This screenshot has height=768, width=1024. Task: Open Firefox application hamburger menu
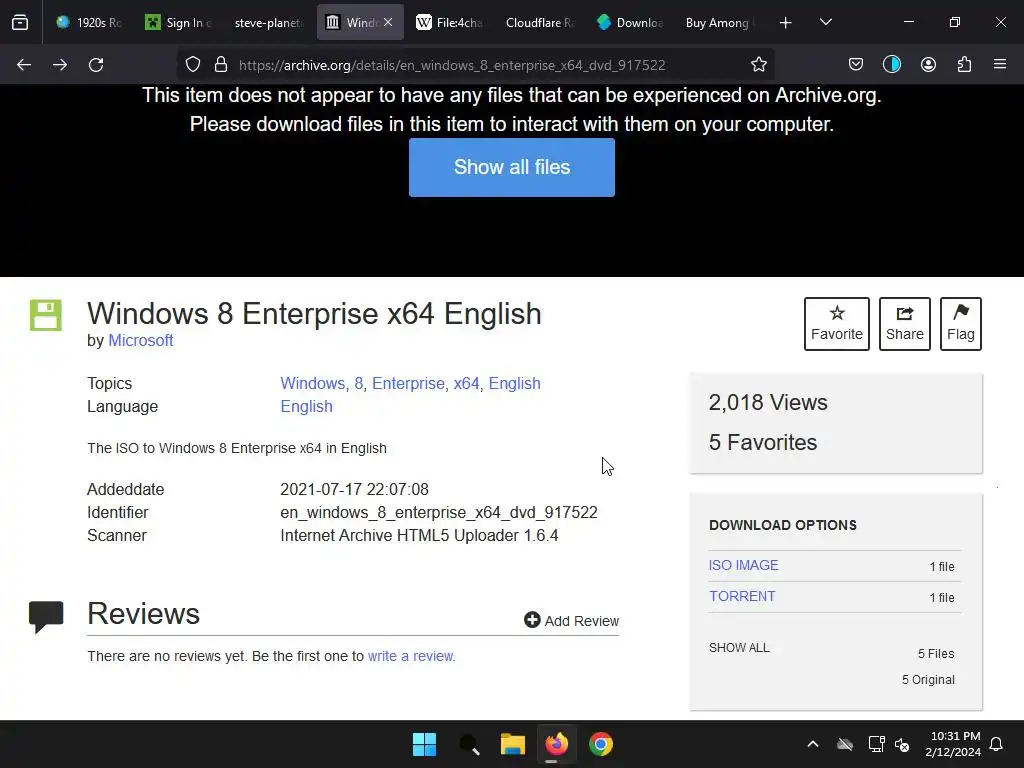[x=1000, y=64]
